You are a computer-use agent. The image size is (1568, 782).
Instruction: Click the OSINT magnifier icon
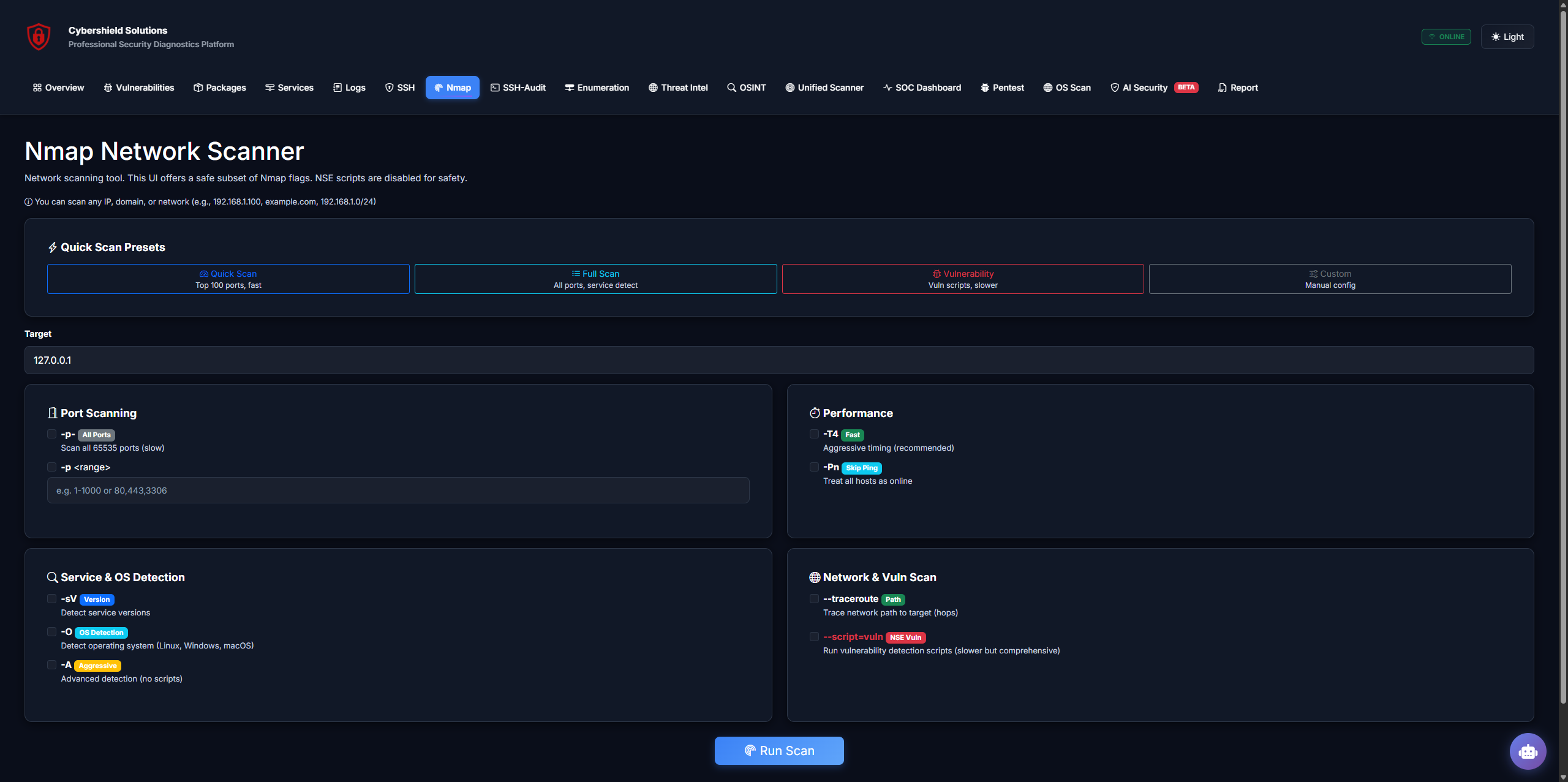tap(730, 88)
